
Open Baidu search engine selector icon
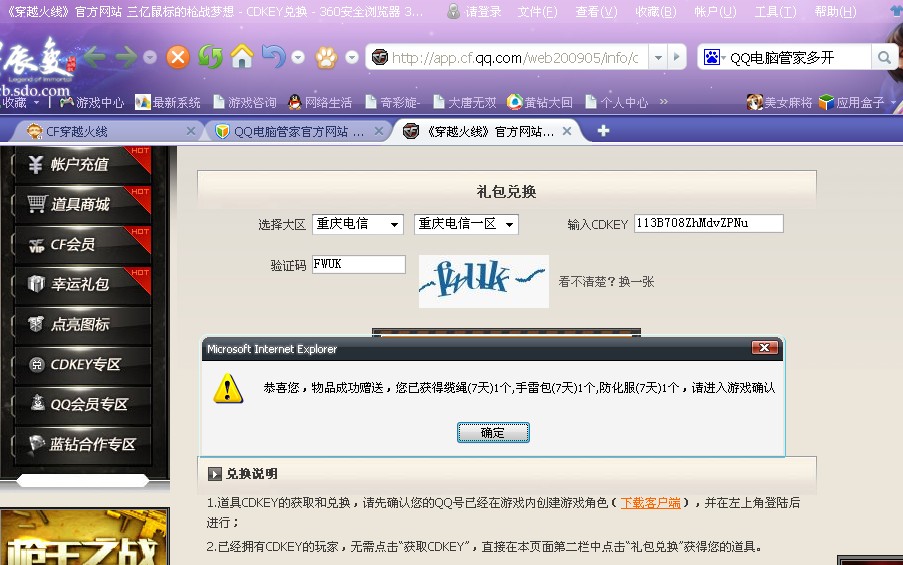[714, 57]
